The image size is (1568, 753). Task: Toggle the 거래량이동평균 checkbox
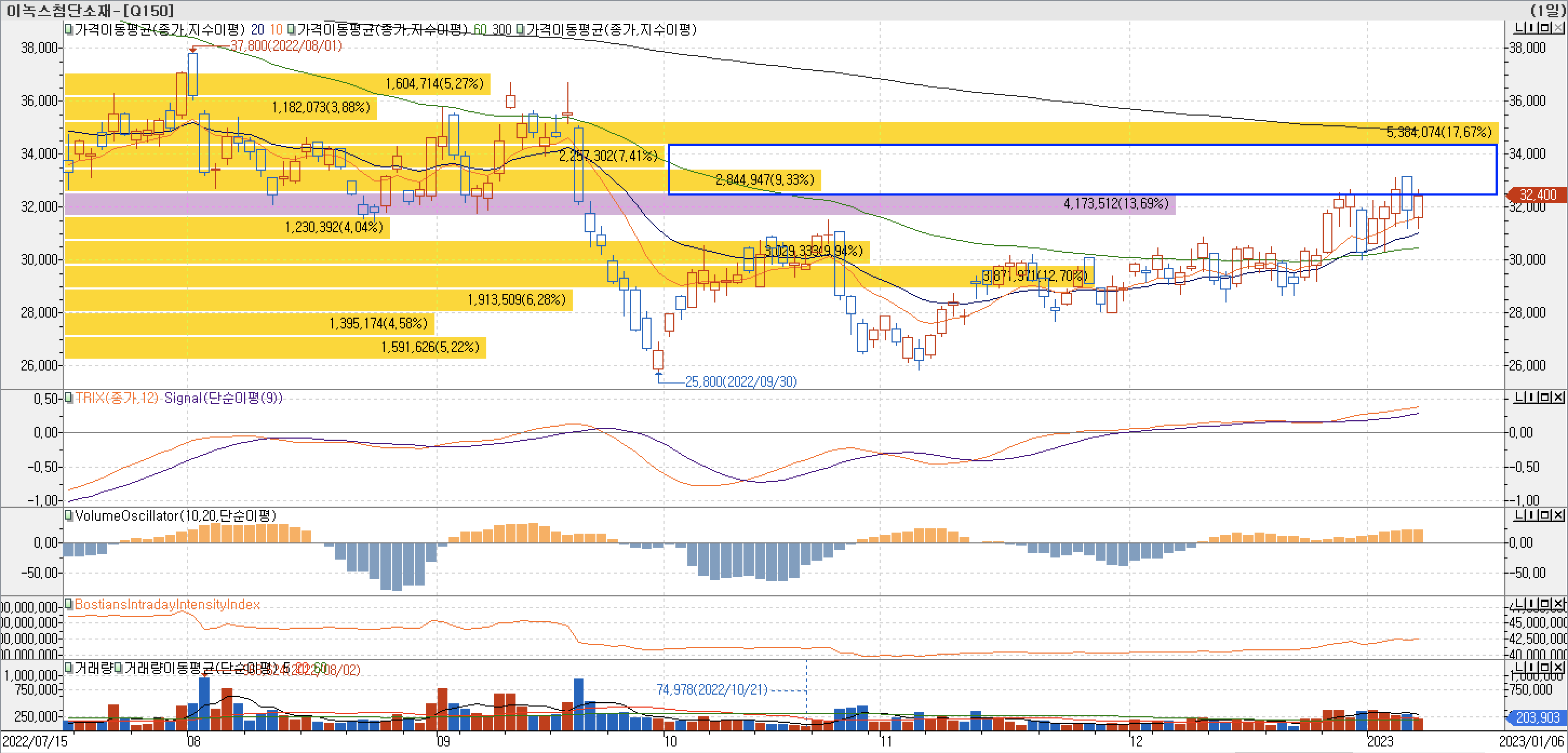[119, 668]
